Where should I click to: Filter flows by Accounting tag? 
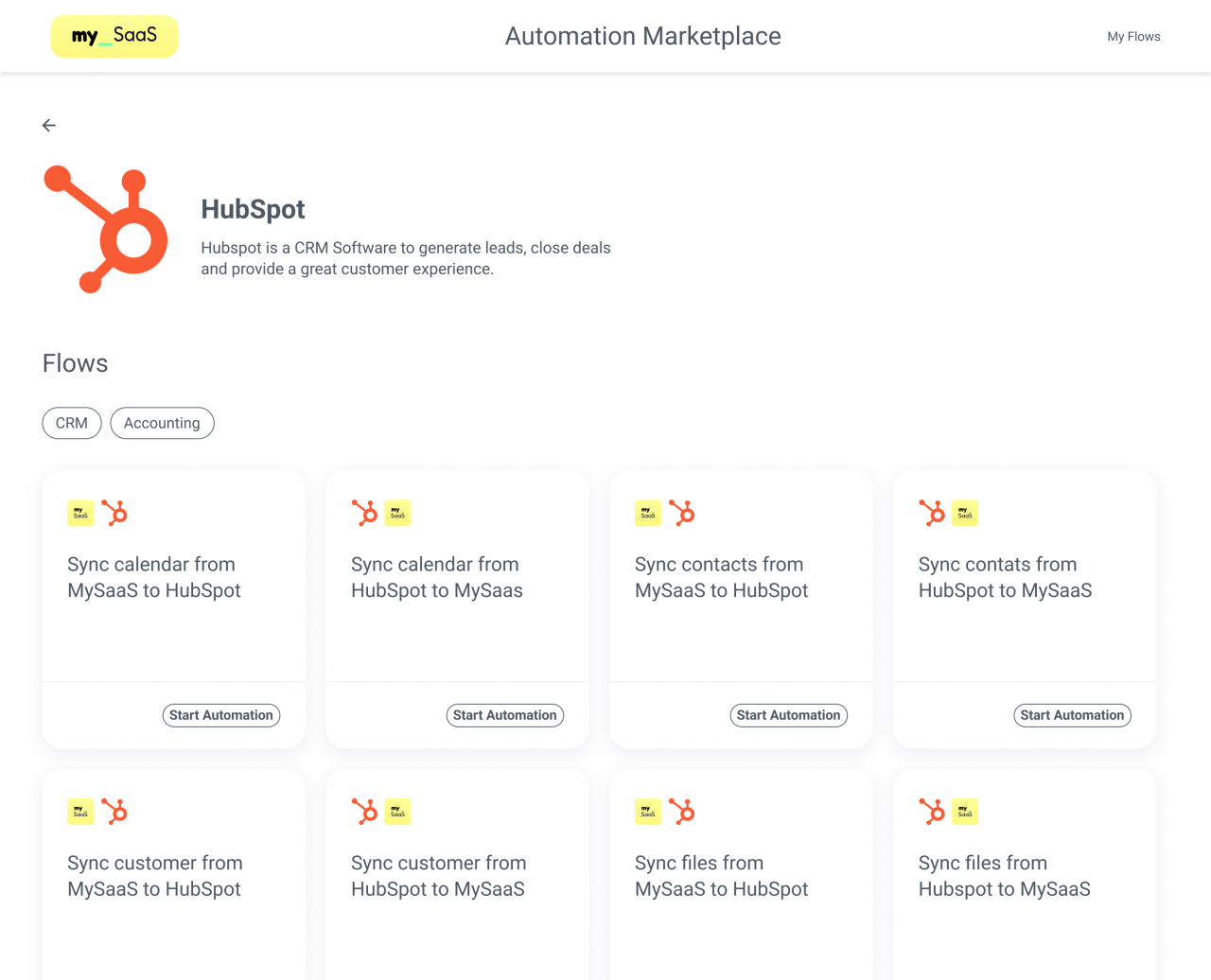[x=162, y=423]
